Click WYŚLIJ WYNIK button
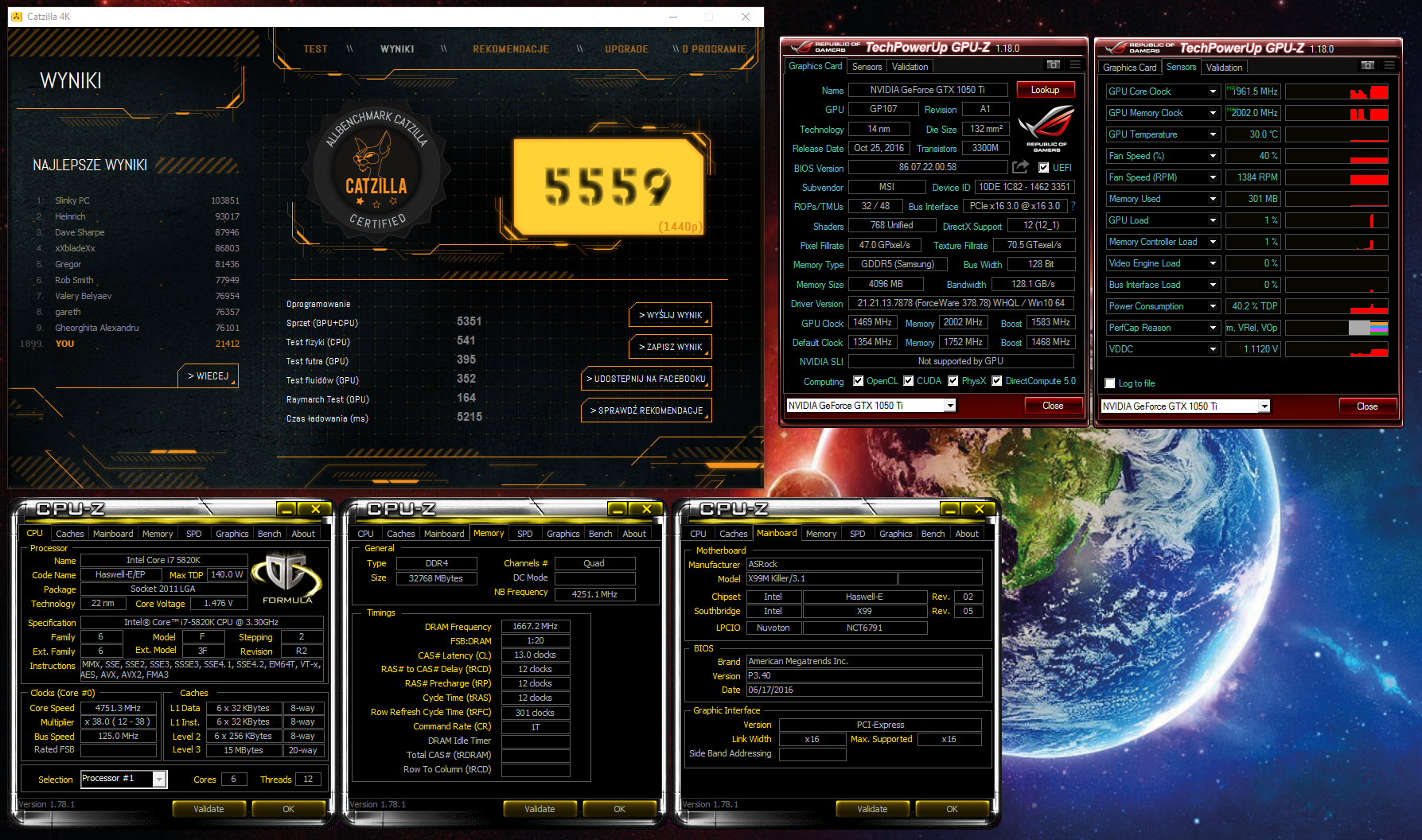This screenshot has height=840, width=1422. point(670,315)
